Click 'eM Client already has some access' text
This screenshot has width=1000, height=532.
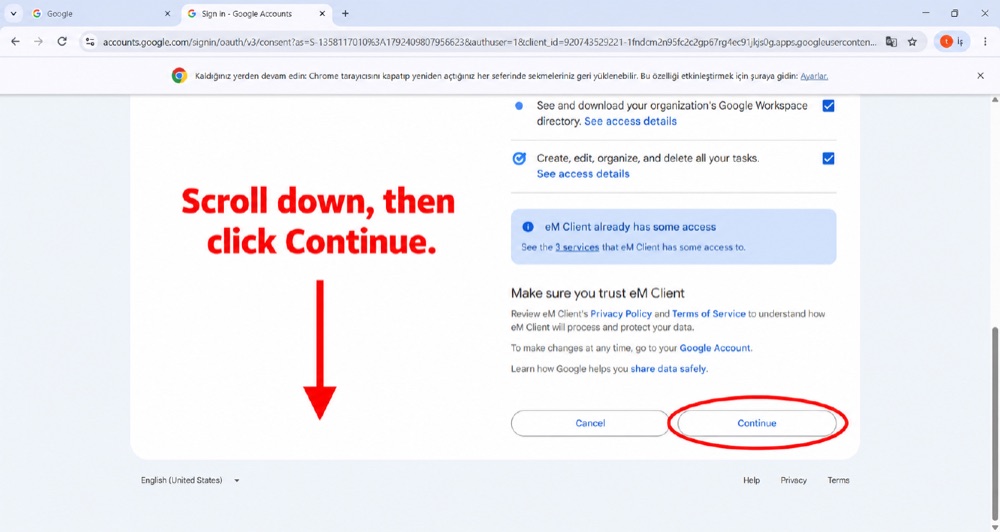point(630,226)
